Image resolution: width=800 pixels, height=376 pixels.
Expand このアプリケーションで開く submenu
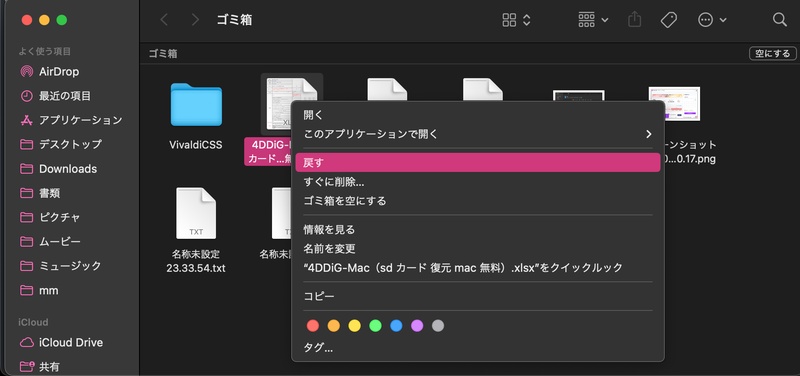(x=478, y=134)
